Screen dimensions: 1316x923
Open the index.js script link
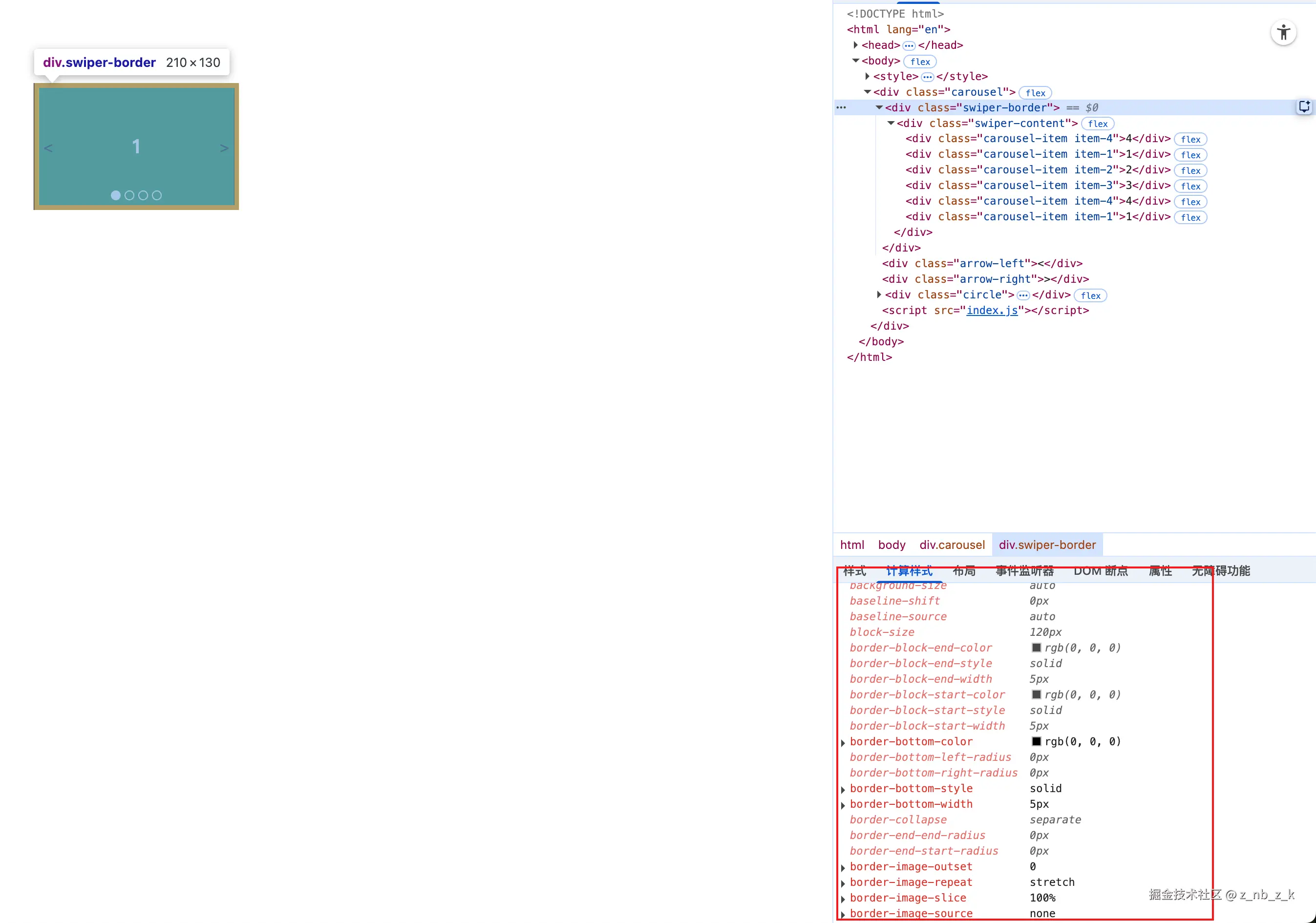992,311
